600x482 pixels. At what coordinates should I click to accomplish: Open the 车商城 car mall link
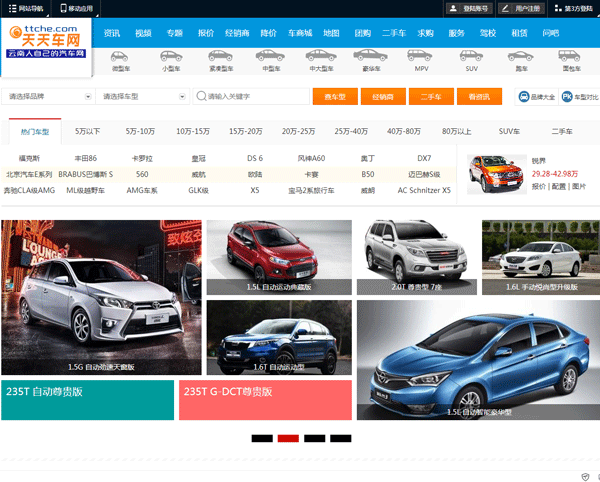click(300, 33)
